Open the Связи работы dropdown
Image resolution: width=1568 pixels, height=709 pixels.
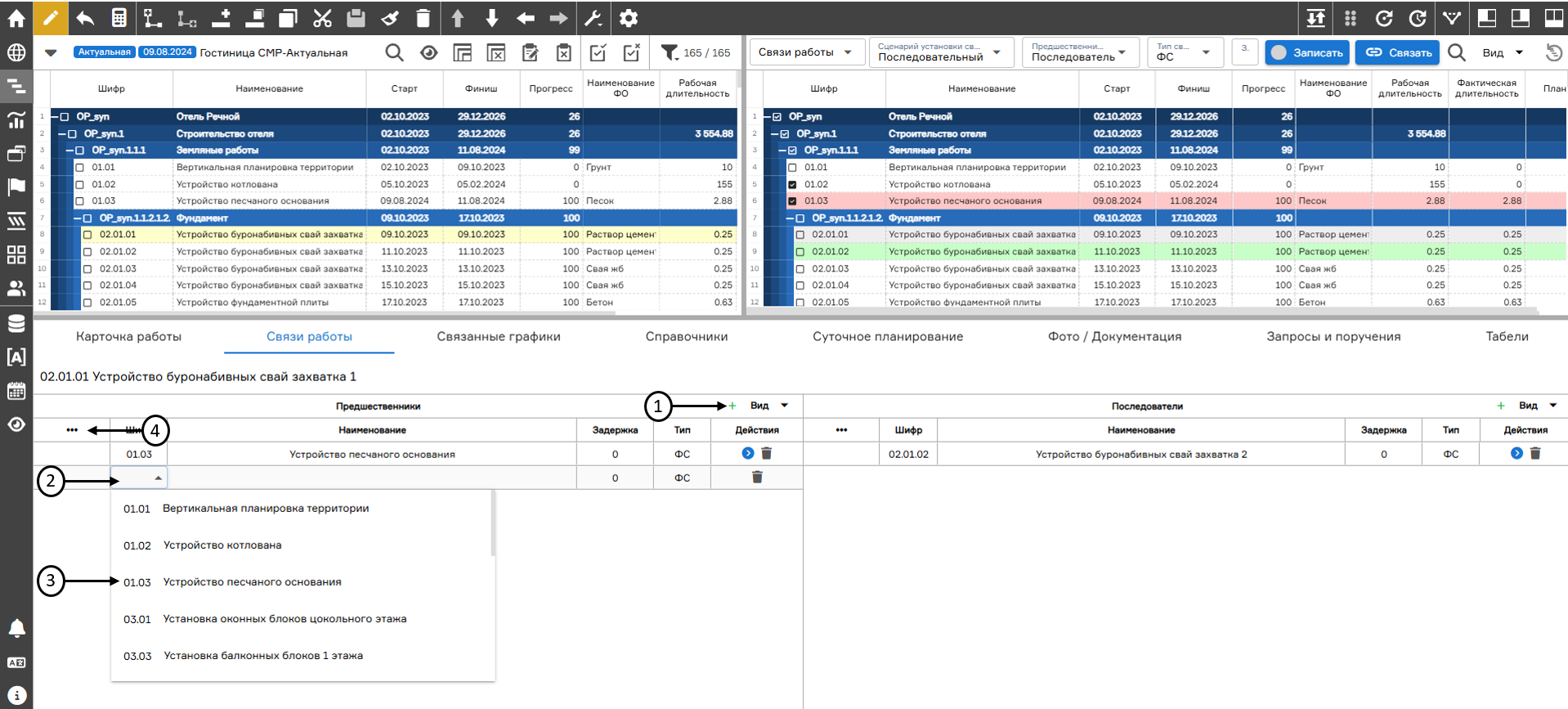(806, 52)
